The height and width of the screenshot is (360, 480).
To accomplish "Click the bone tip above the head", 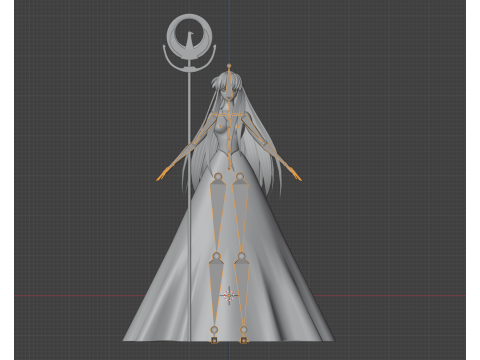I will point(229,66).
